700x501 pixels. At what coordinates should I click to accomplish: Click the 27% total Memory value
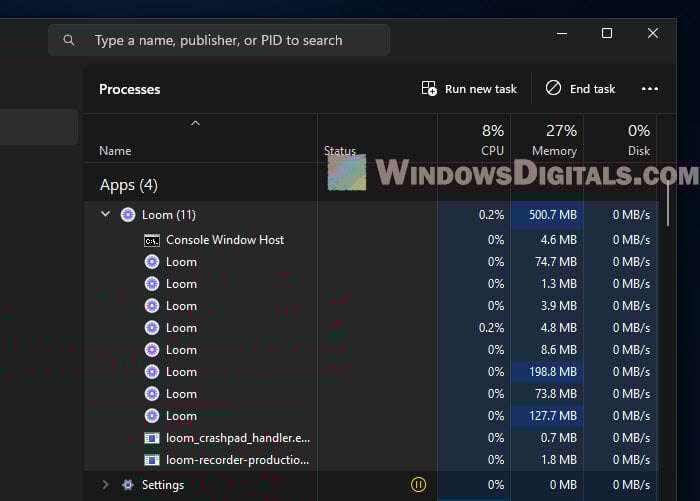(x=561, y=131)
